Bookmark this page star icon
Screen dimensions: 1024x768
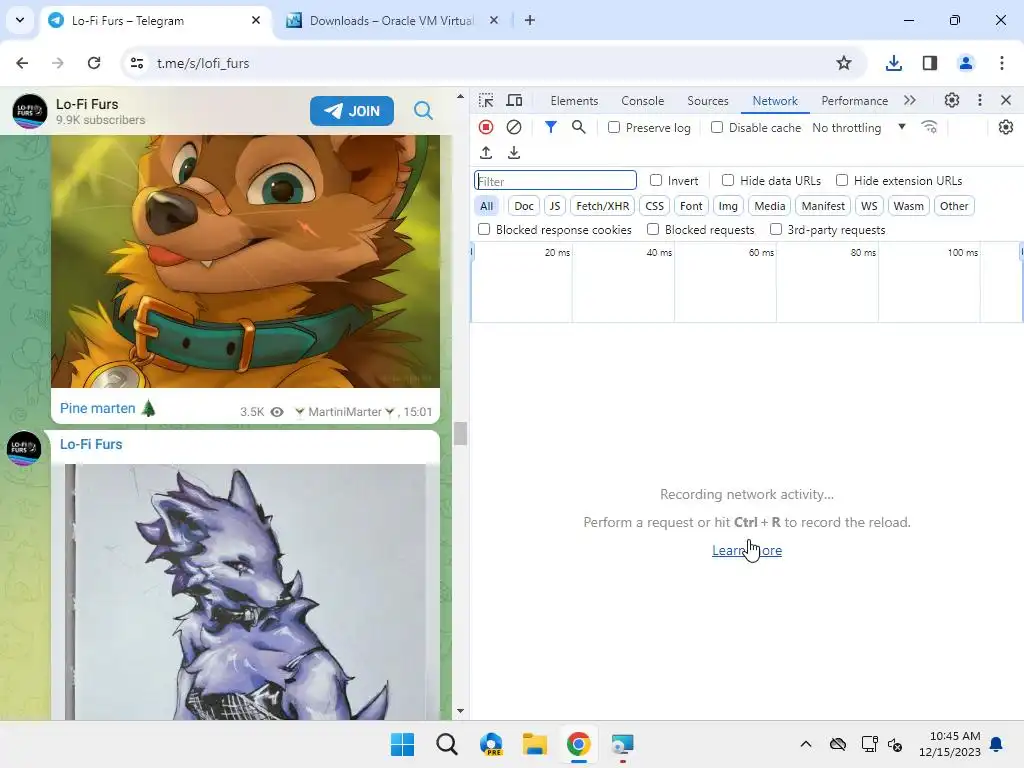click(844, 63)
